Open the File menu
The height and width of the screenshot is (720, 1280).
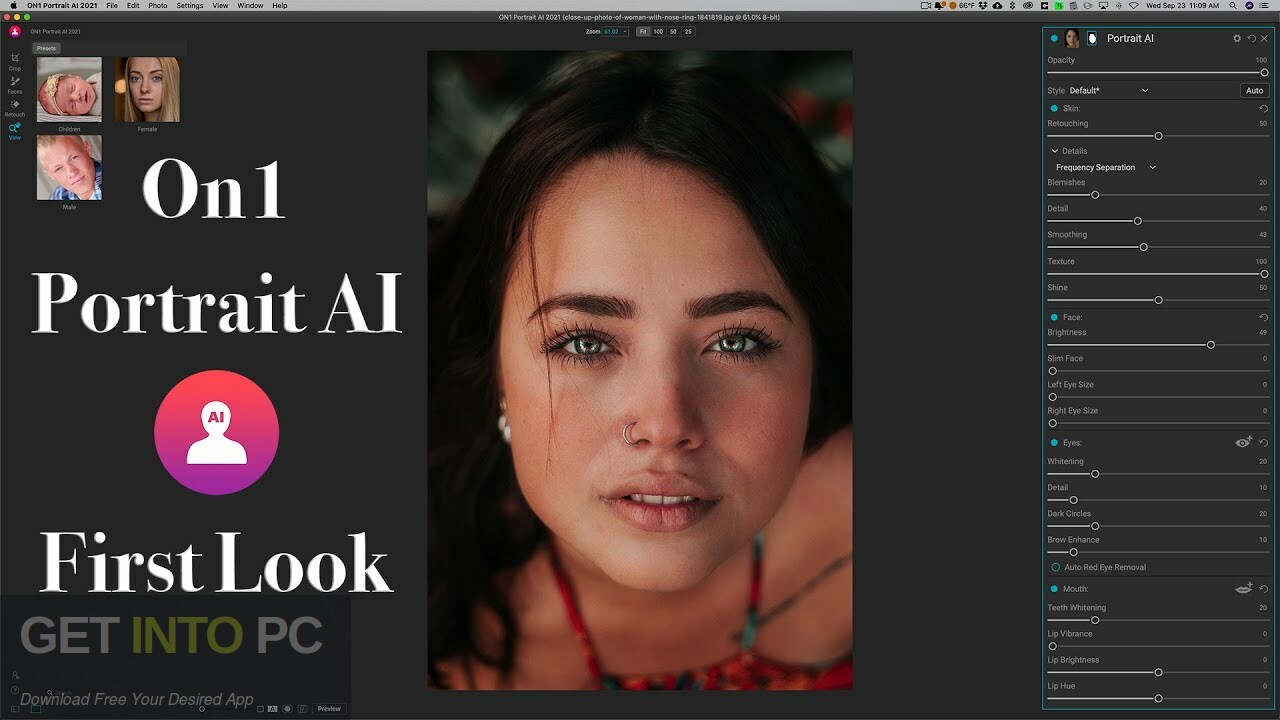coord(112,6)
